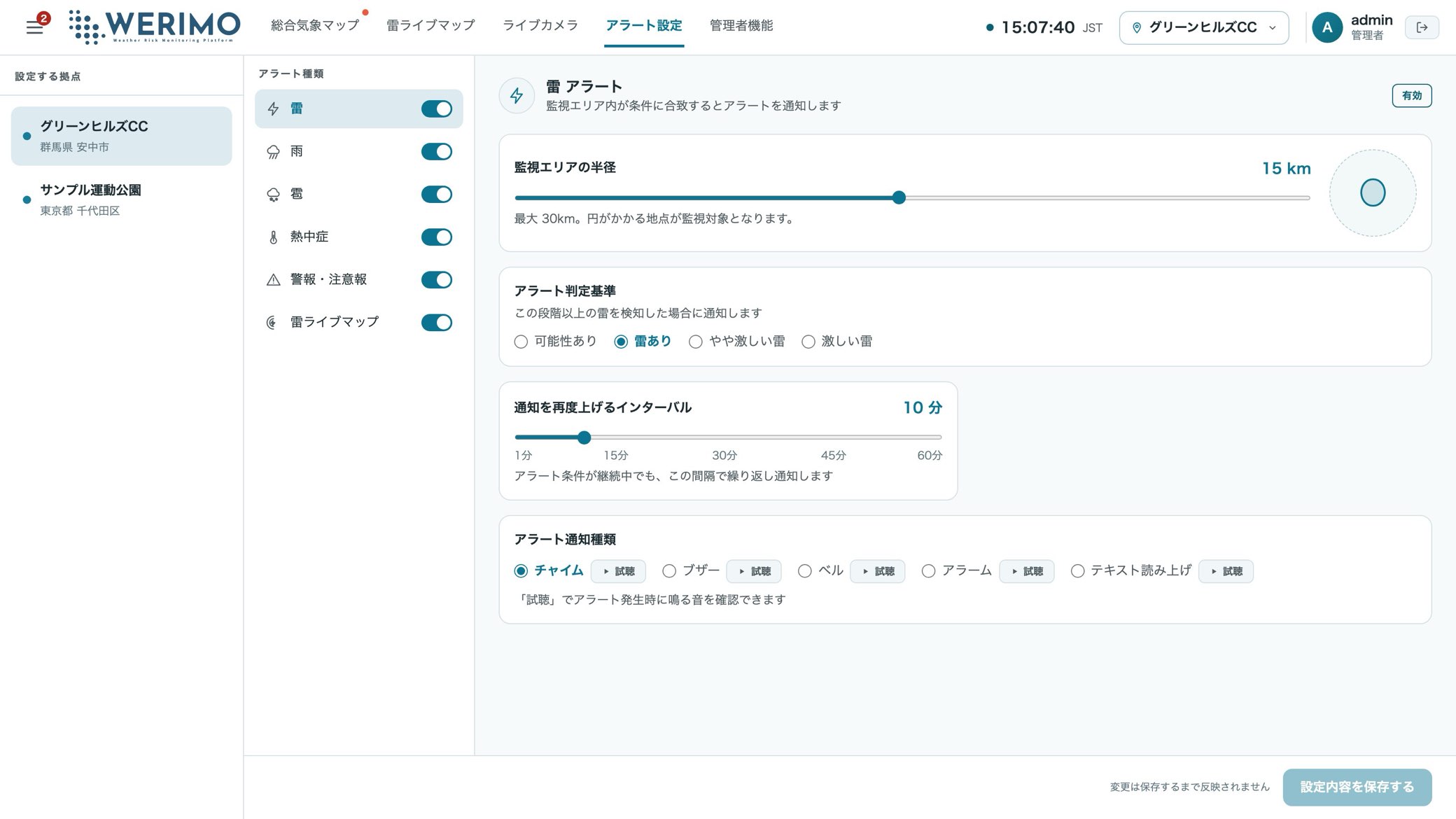Click the lightning icon in the 雷 アラート header
This screenshot has width=1456, height=819.
[517, 96]
